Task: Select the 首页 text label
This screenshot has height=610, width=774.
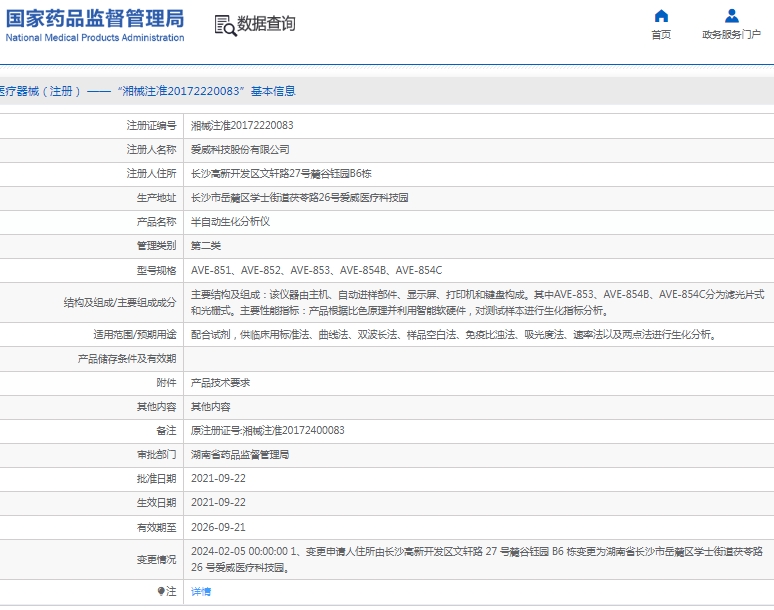Action: pyautogui.click(x=661, y=35)
